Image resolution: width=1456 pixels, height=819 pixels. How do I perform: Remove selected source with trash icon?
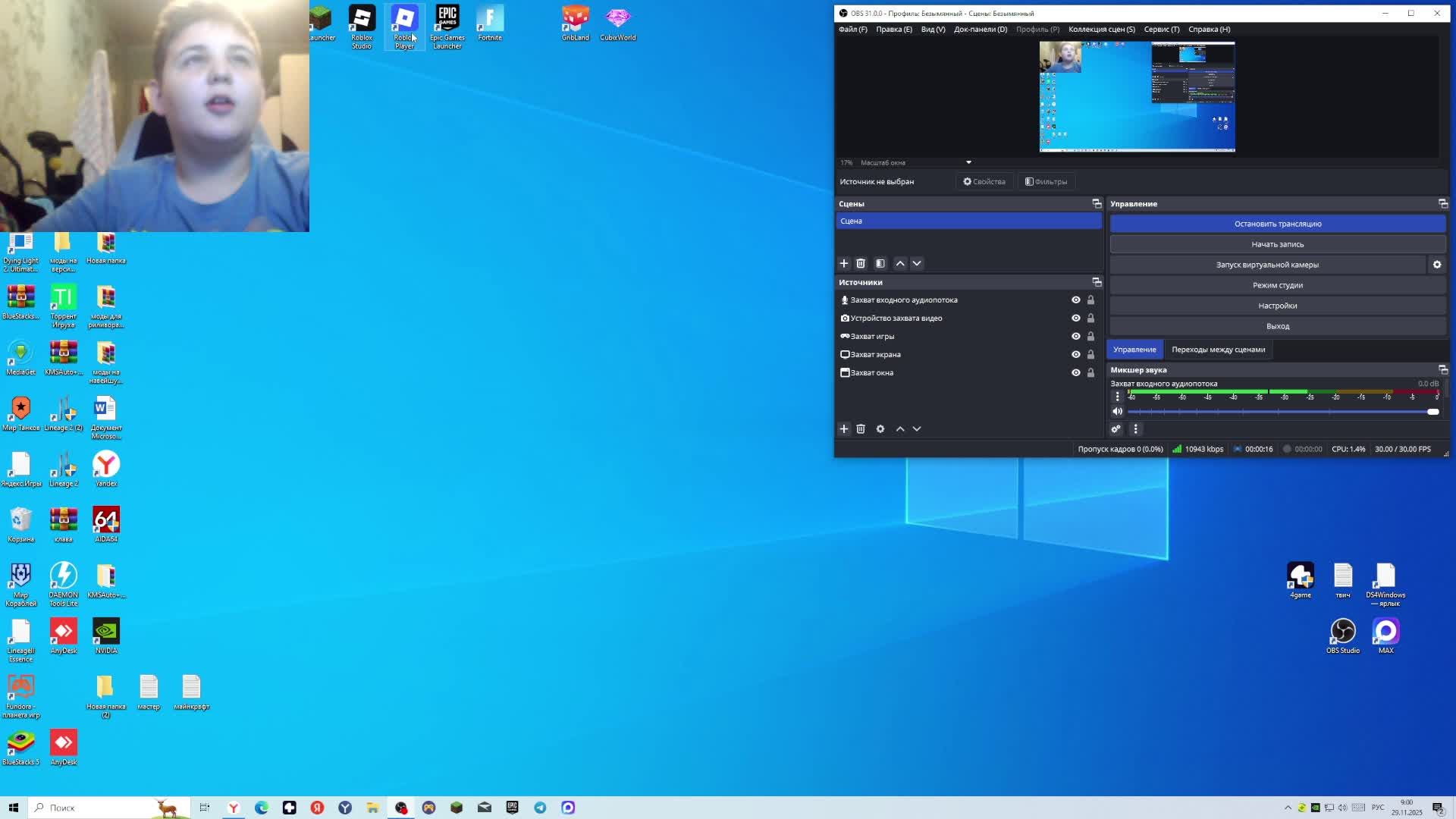[x=861, y=429]
